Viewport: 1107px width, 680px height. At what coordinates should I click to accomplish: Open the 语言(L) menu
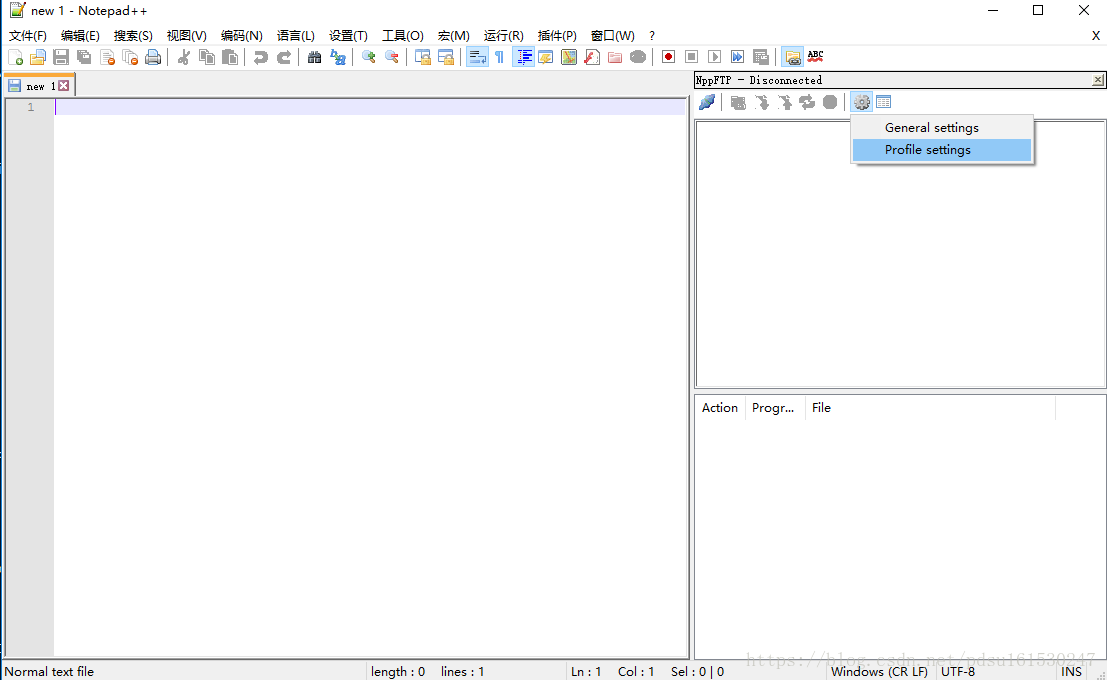(295, 35)
